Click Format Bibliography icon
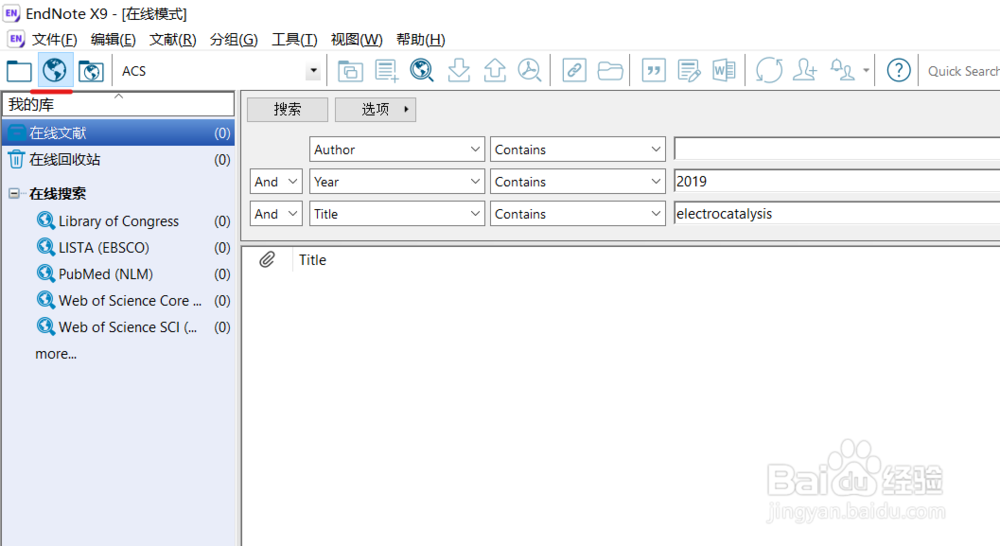 [x=689, y=71]
